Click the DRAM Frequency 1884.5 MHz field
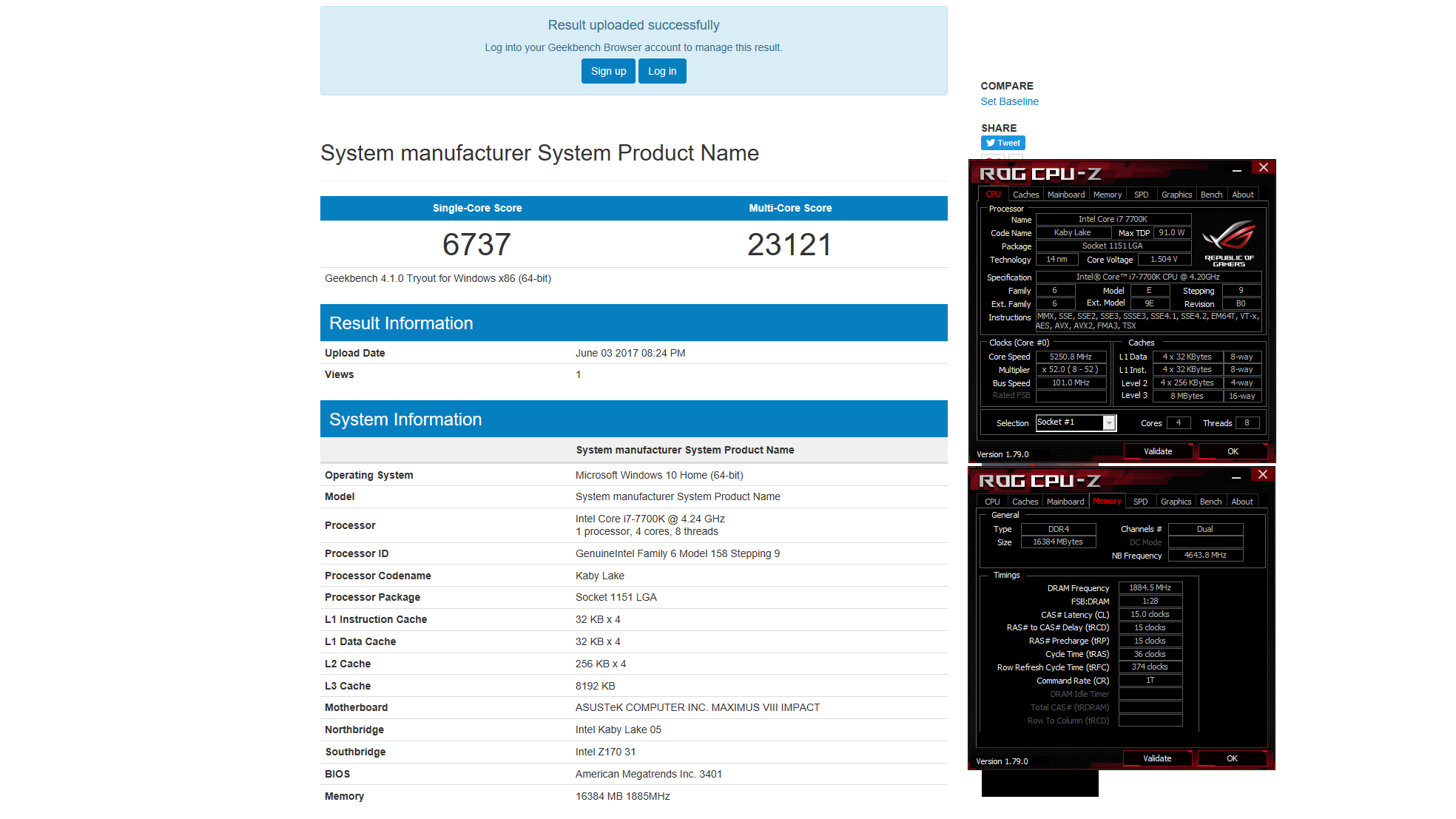Image resolution: width=1456 pixels, height=819 pixels. 1150,587
